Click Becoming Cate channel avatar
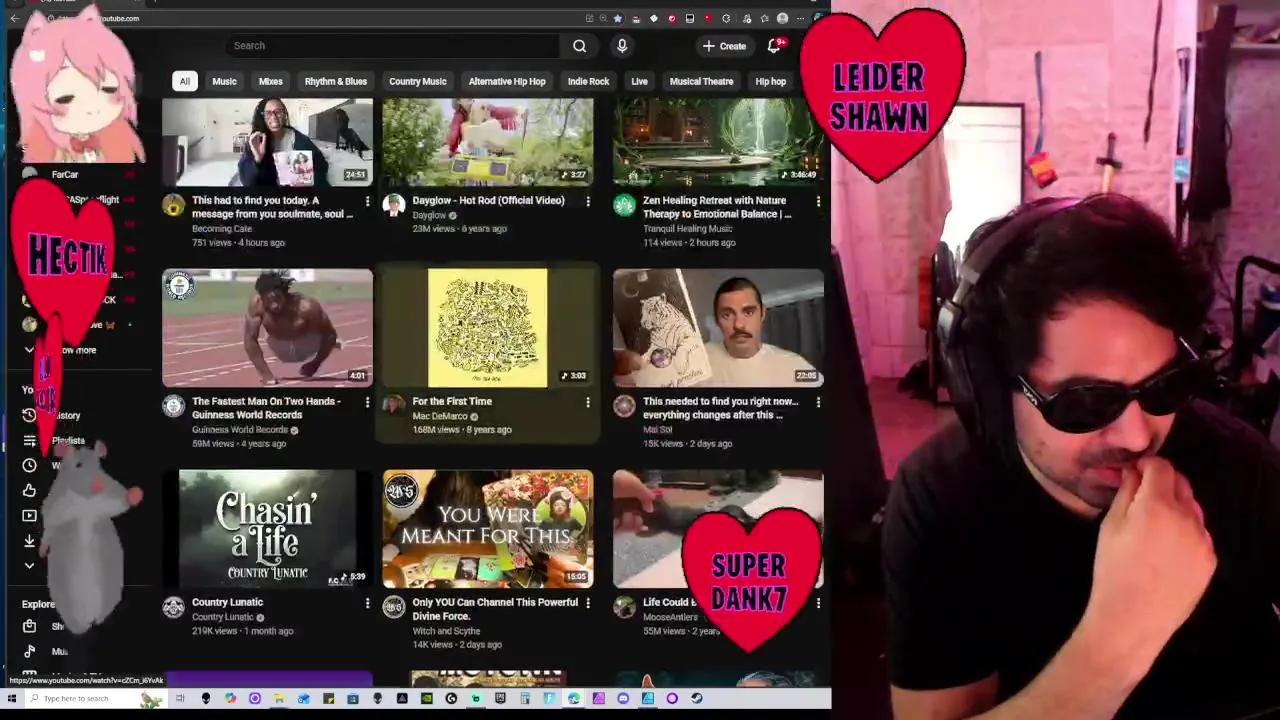The width and height of the screenshot is (1280, 720). (174, 206)
